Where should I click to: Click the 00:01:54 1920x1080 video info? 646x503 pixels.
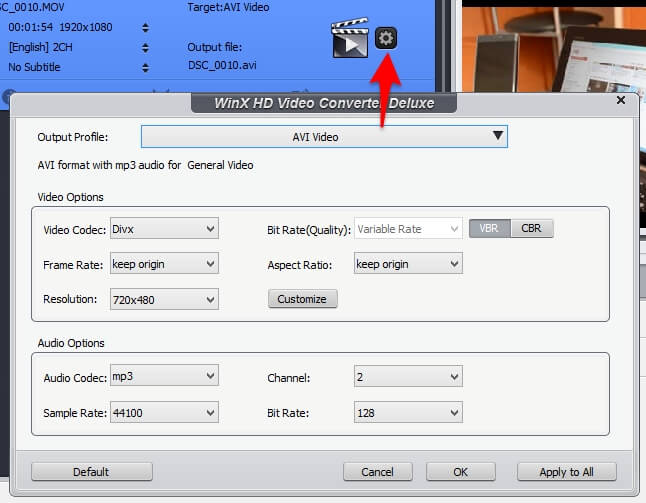pyautogui.click(x=60, y=27)
